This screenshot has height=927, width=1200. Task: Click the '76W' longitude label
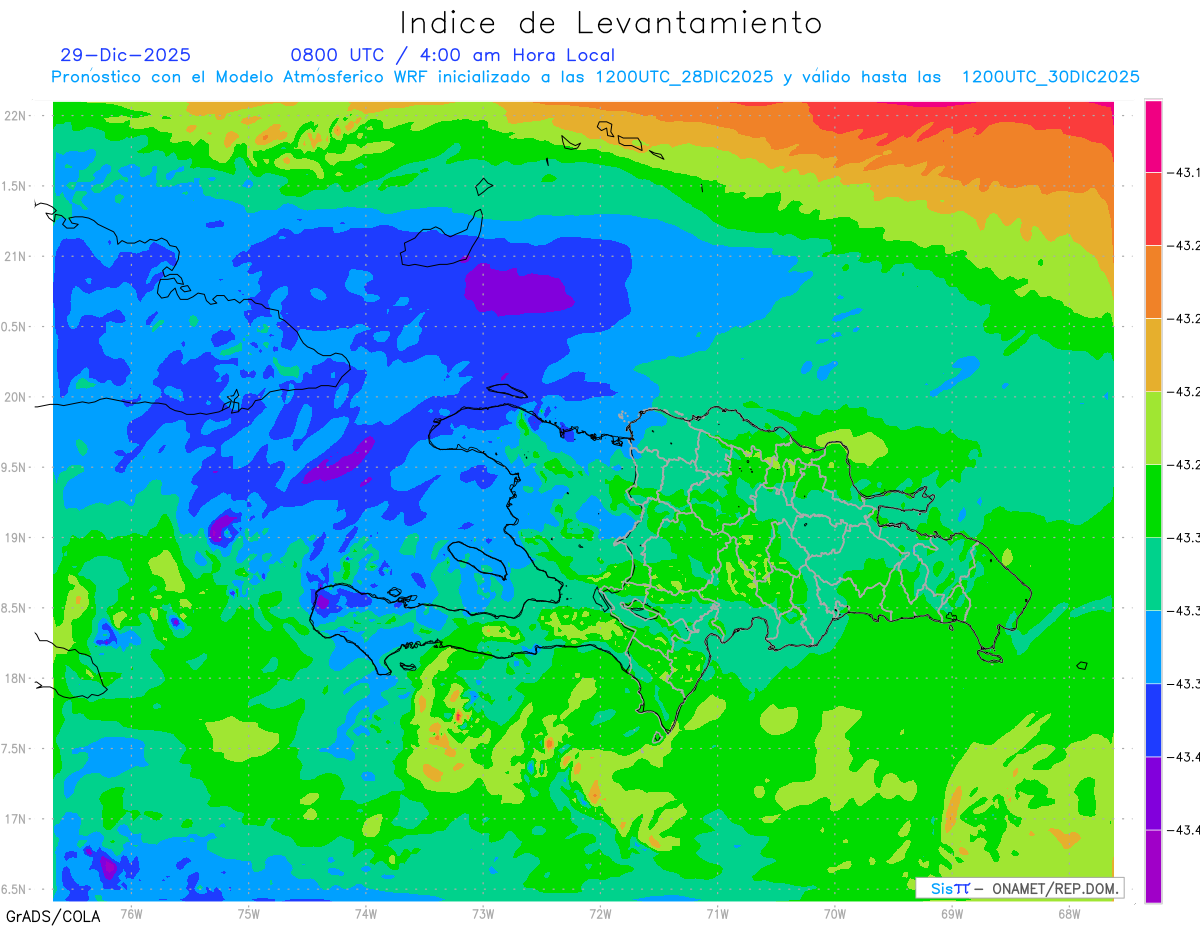tap(131, 913)
